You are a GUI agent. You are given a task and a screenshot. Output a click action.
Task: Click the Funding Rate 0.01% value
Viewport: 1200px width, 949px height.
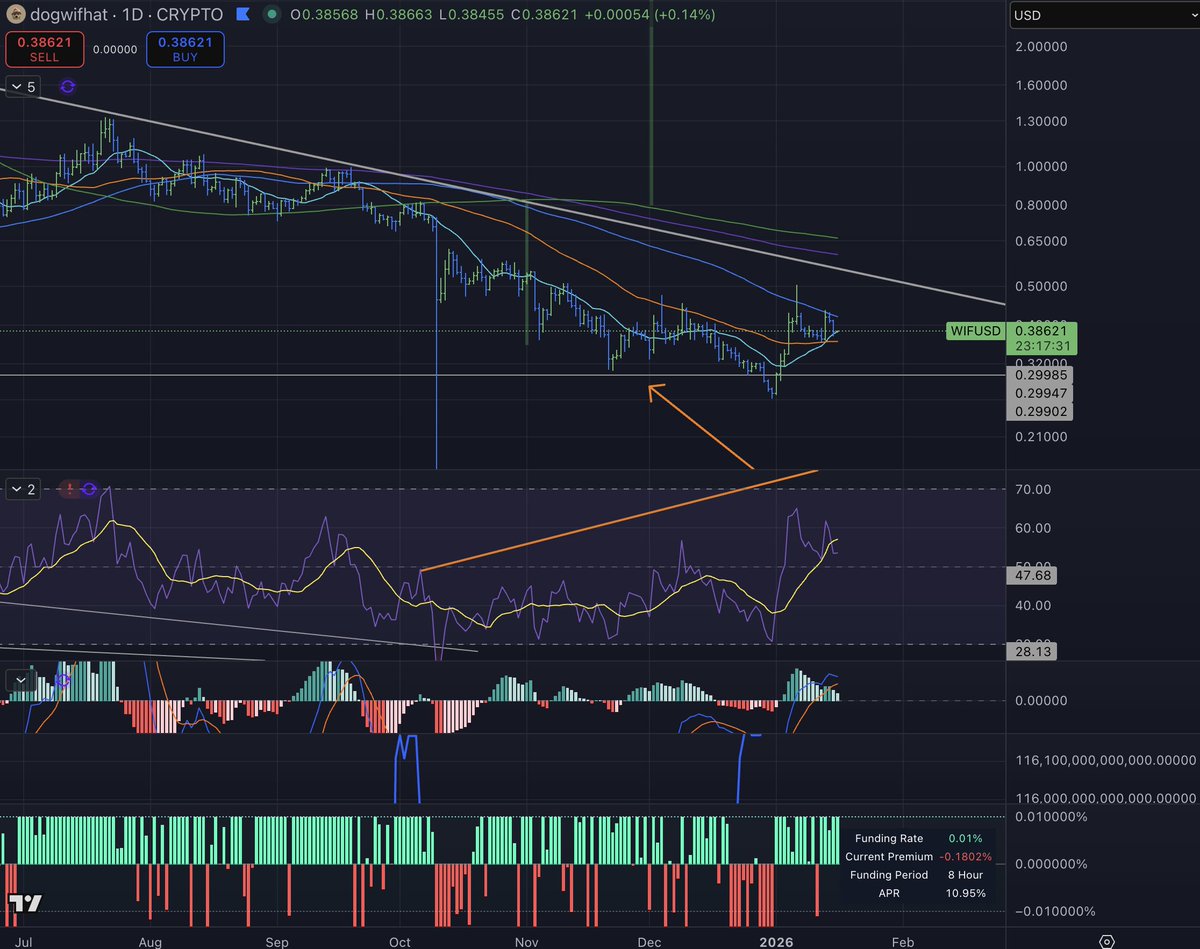(966, 839)
